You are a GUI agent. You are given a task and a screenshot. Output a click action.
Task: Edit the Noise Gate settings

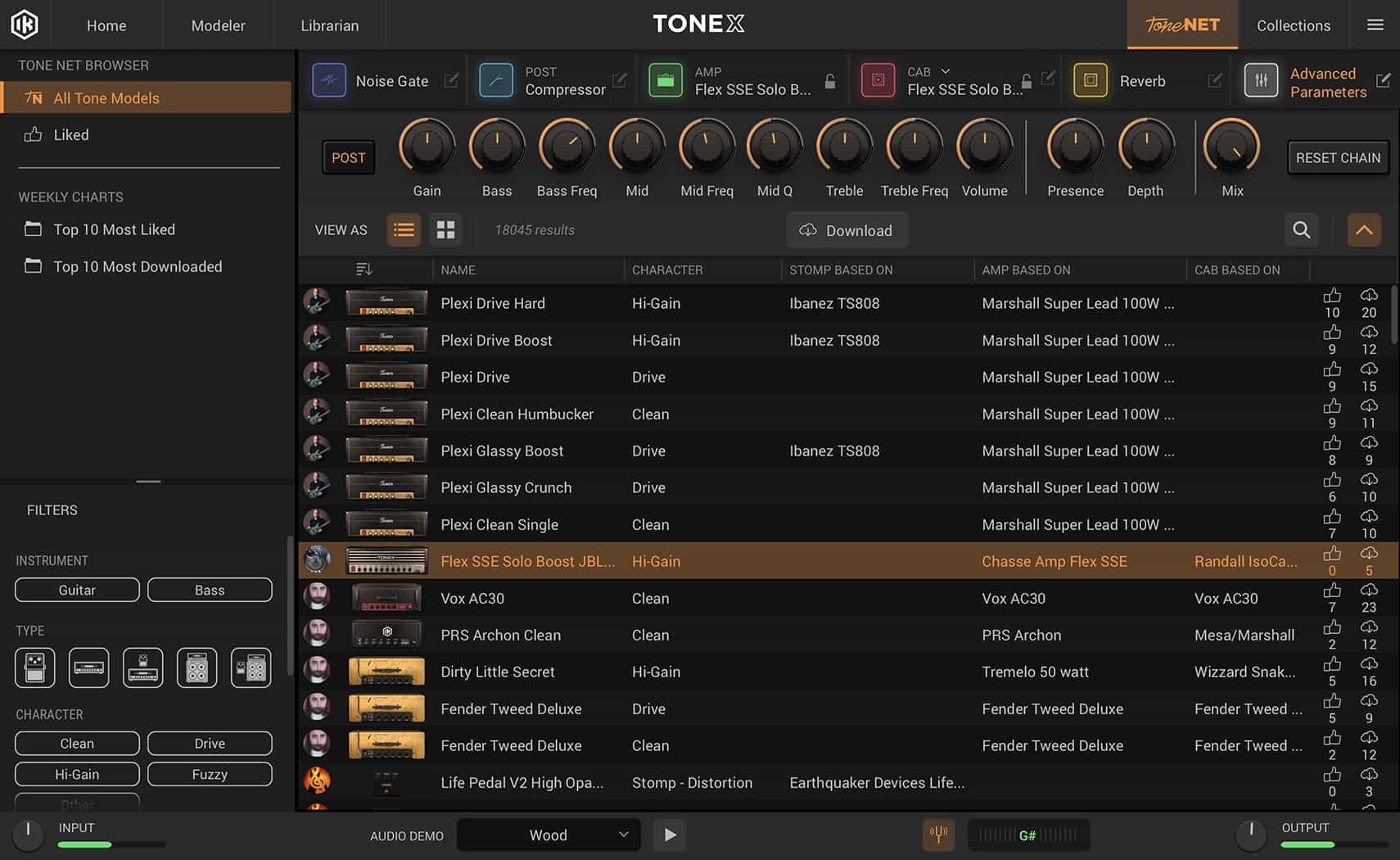(451, 79)
